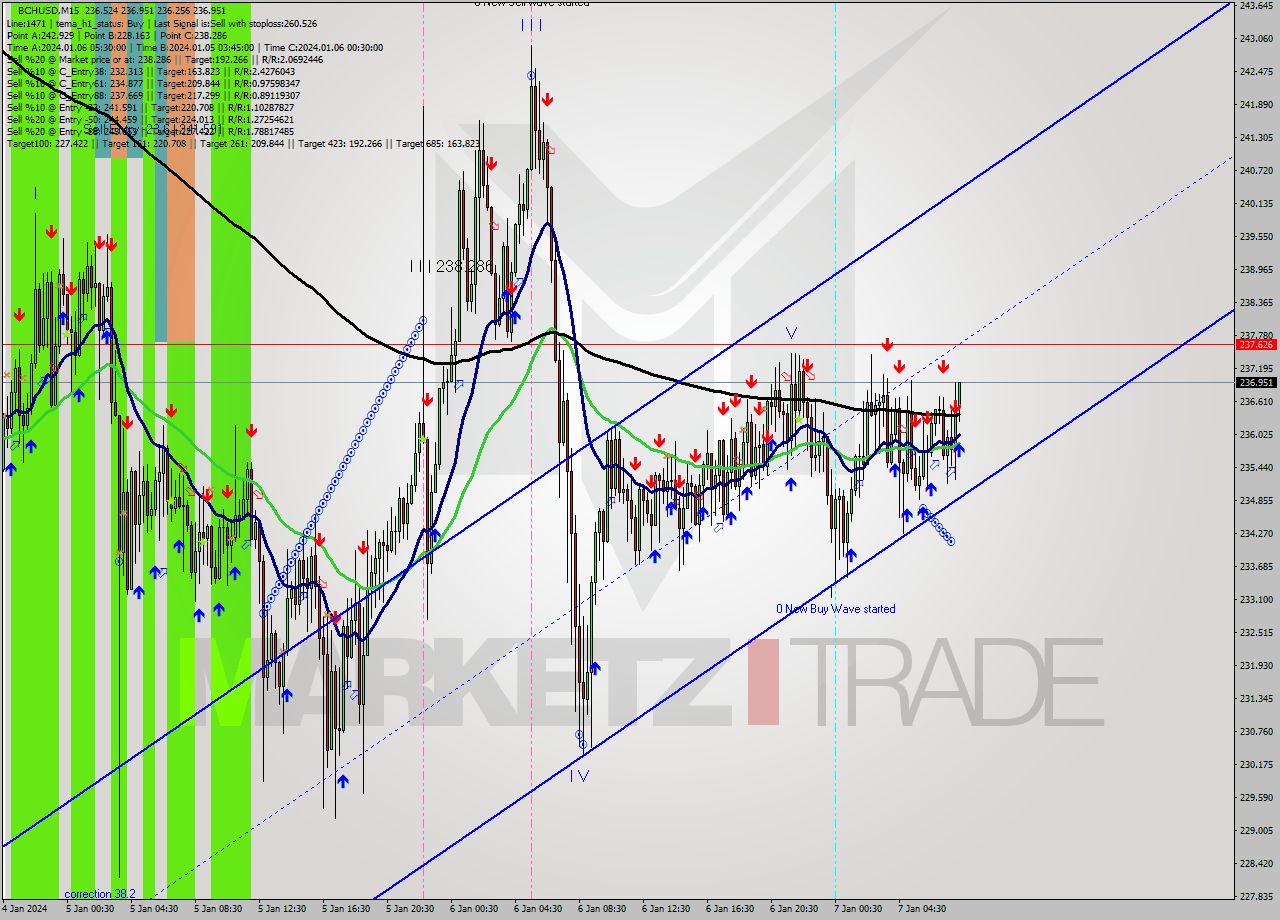The image size is (1280, 920).
Task: Click the '5 Jan 20:30' time label
Action: pyautogui.click(x=410, y=909)
